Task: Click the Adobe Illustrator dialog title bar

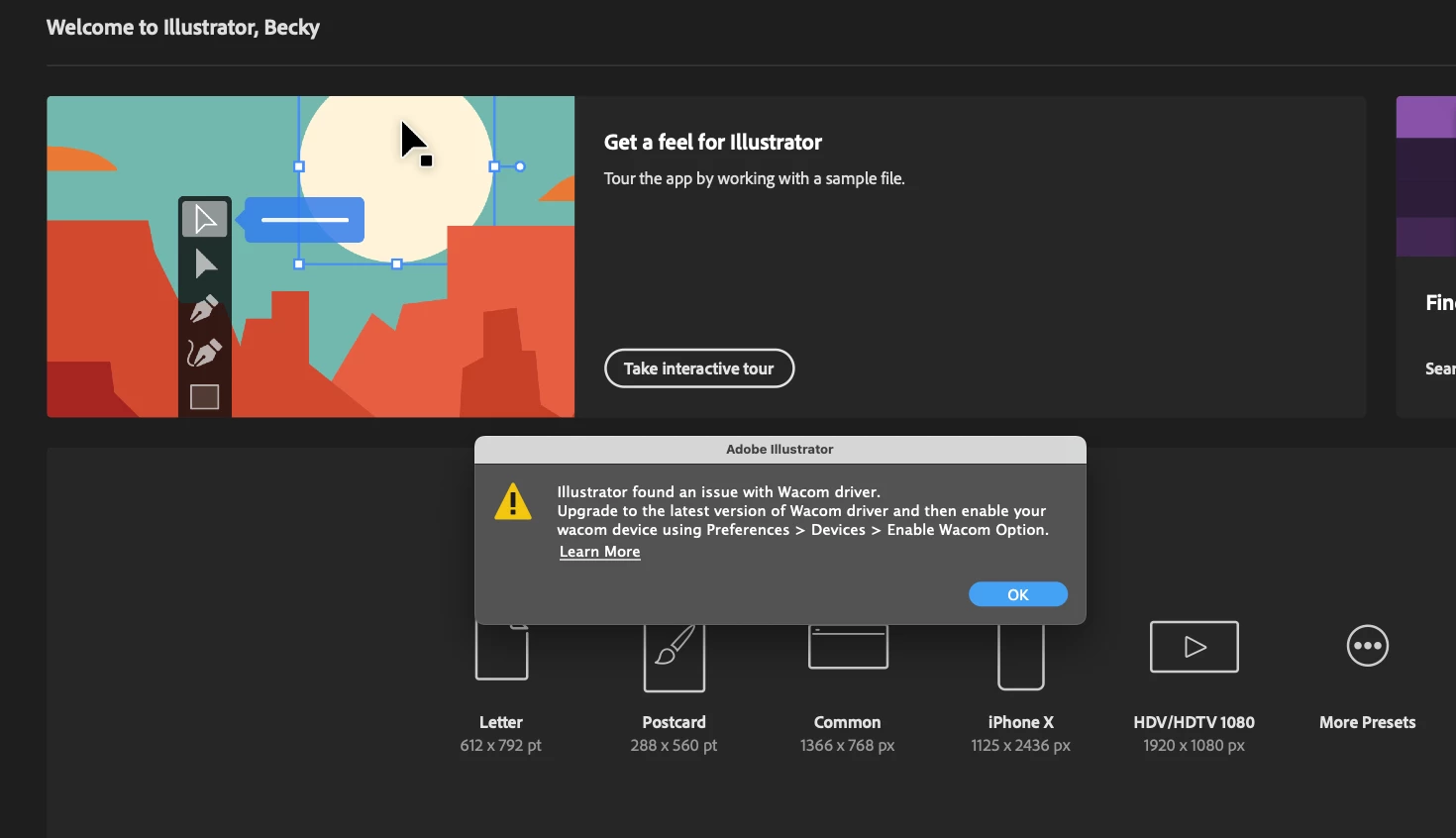Action: coord(780,450)
